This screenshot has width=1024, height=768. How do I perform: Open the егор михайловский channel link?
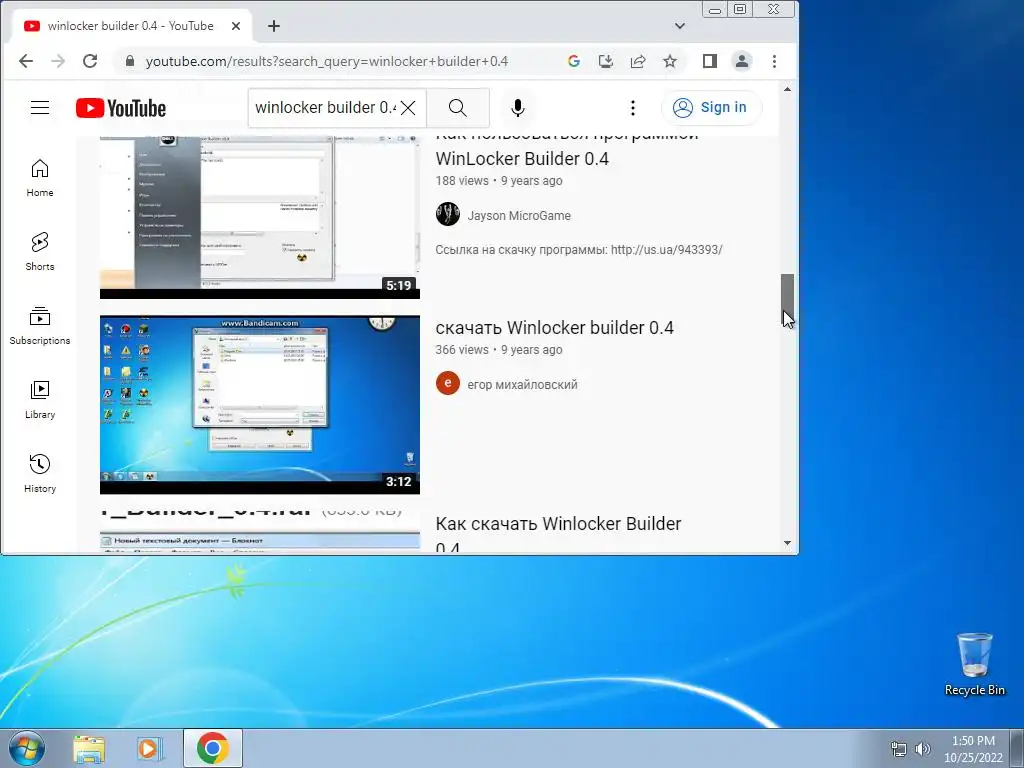coord(522,385)
